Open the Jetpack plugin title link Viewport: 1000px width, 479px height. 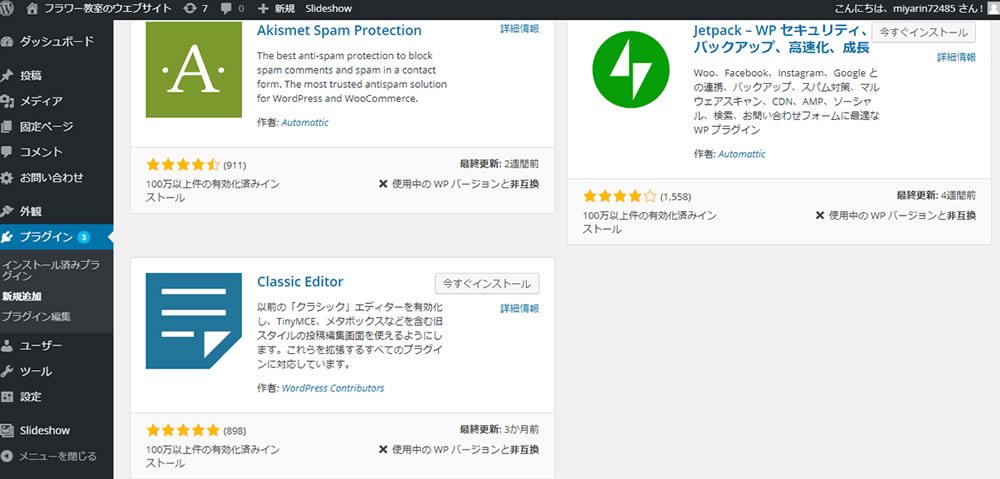[x=782, y=39]
